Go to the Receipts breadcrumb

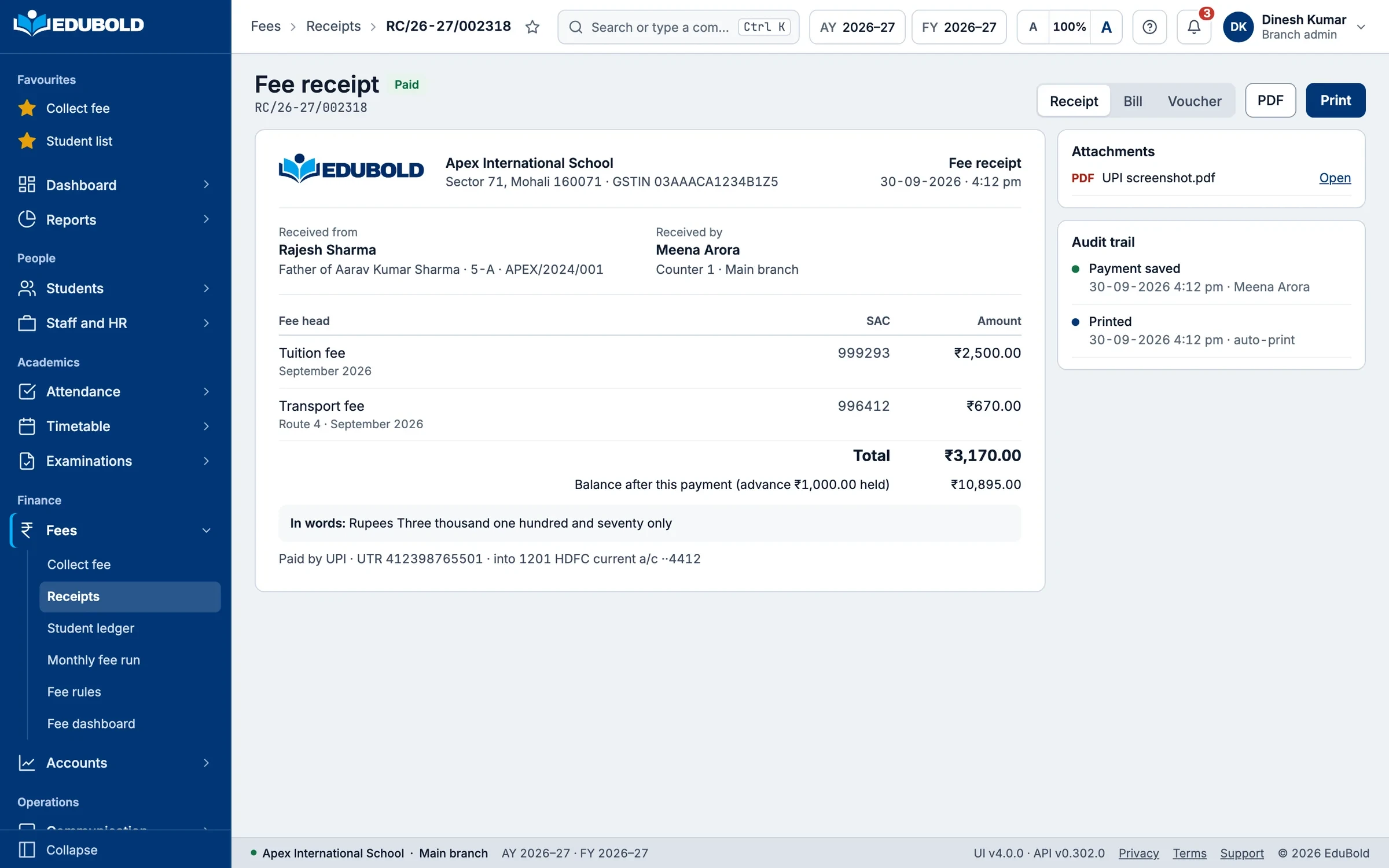333,26
